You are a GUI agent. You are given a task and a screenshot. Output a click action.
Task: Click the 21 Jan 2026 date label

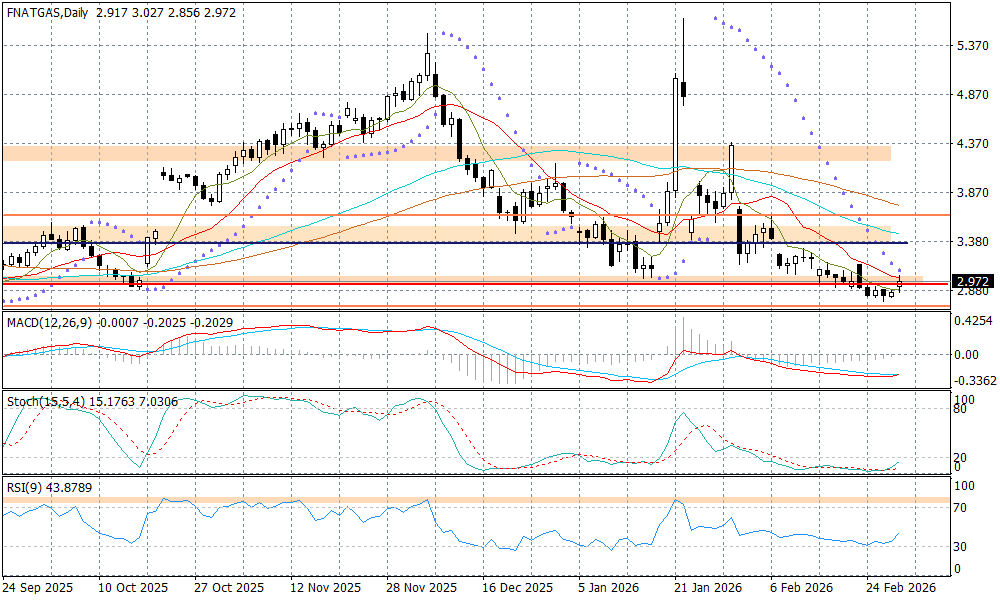[x=709, y=588]
